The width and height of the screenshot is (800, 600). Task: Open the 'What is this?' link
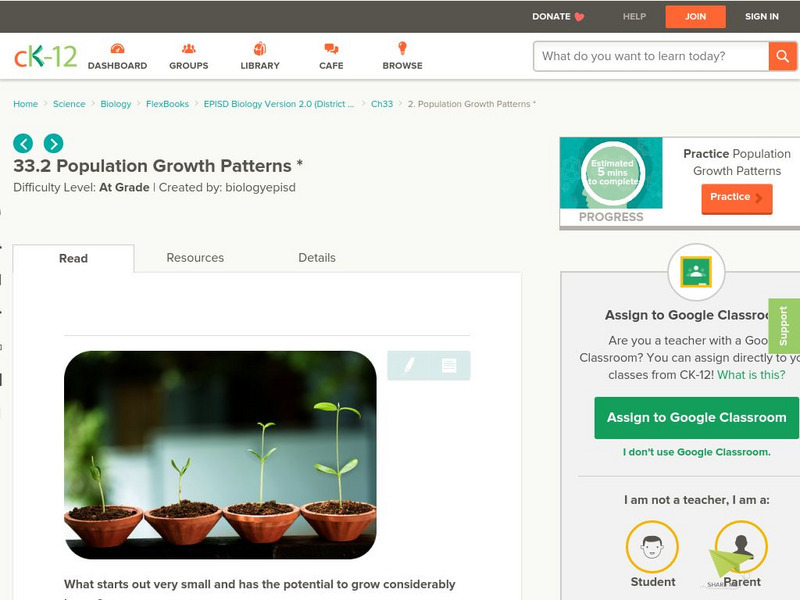(751, 375)
